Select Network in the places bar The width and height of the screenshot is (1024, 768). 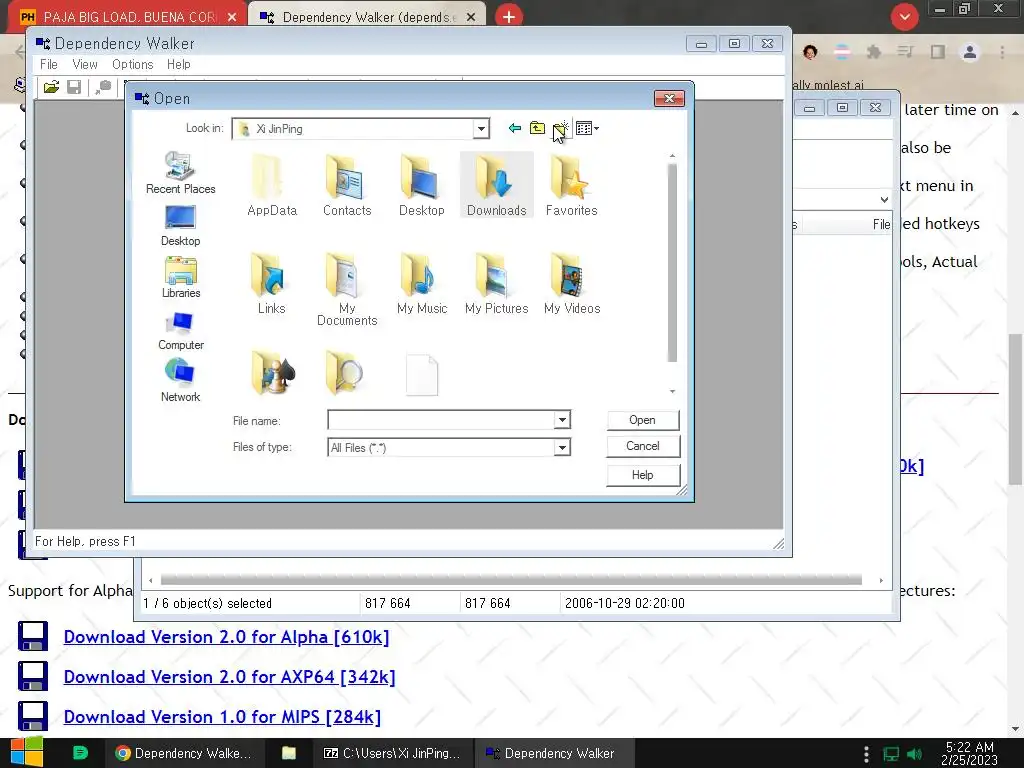(x=180, y=381)
